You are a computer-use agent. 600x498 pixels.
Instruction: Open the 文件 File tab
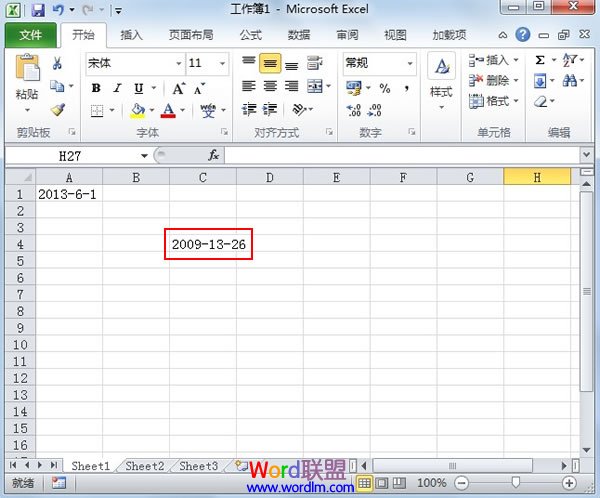(x=31, y=35)
